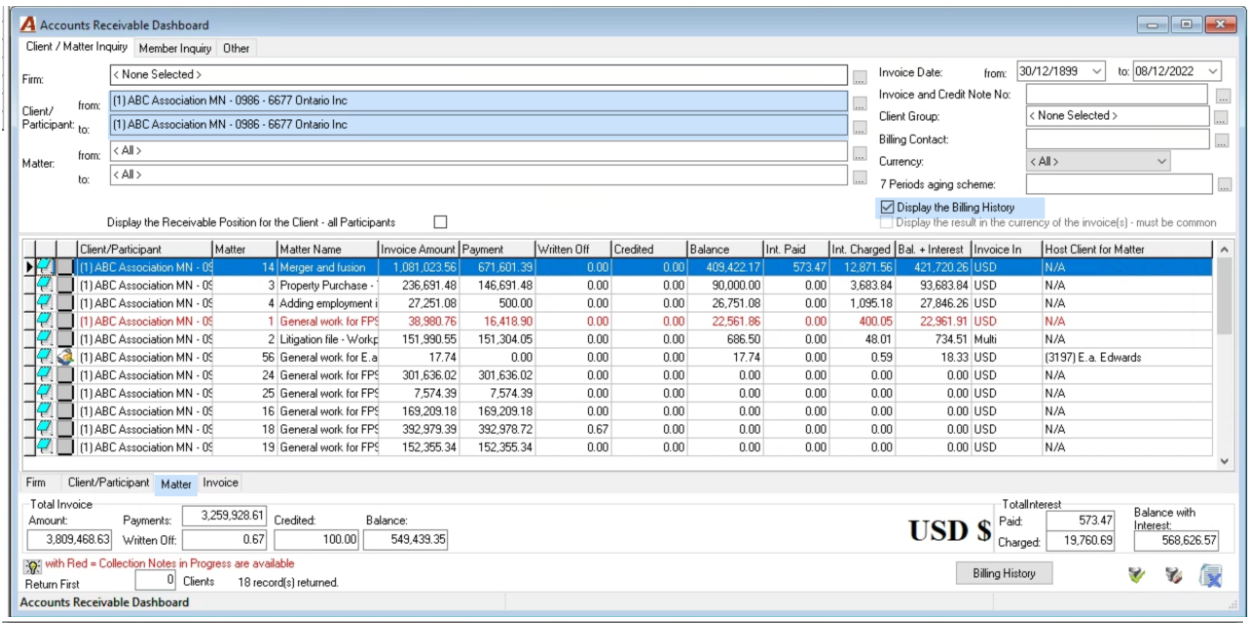Click the Invoice and Credit Note No field
The height and width of the screenshot is (623, 1249).
tap(1117, 94)
